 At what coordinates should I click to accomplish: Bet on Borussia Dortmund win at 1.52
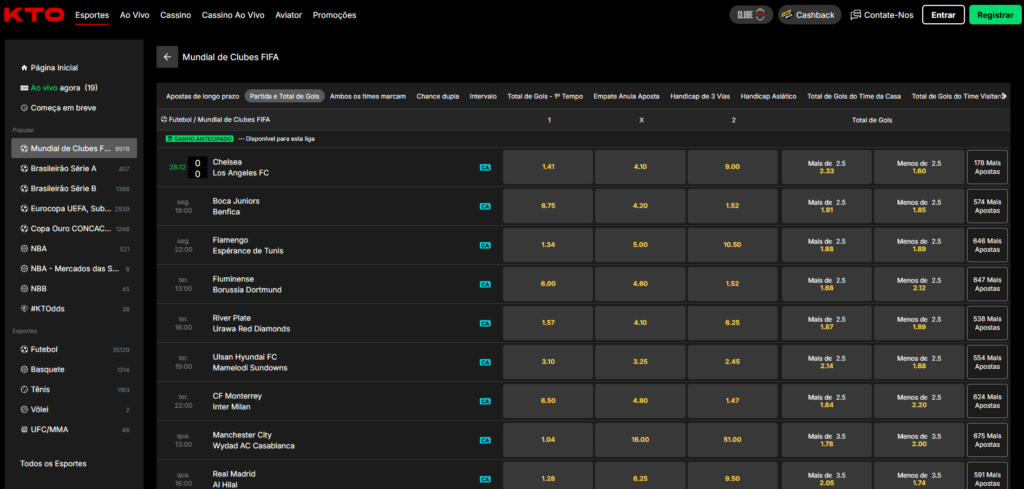click(733, 284)
